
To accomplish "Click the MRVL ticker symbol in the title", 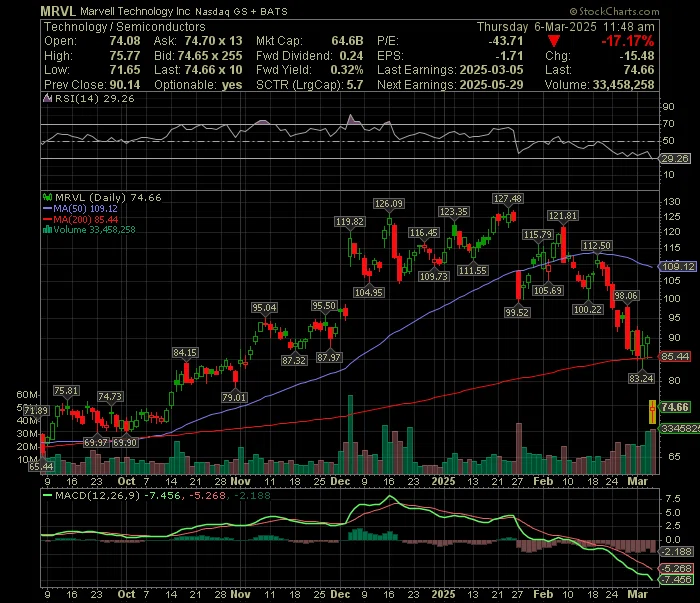I will tap(58, 11).
